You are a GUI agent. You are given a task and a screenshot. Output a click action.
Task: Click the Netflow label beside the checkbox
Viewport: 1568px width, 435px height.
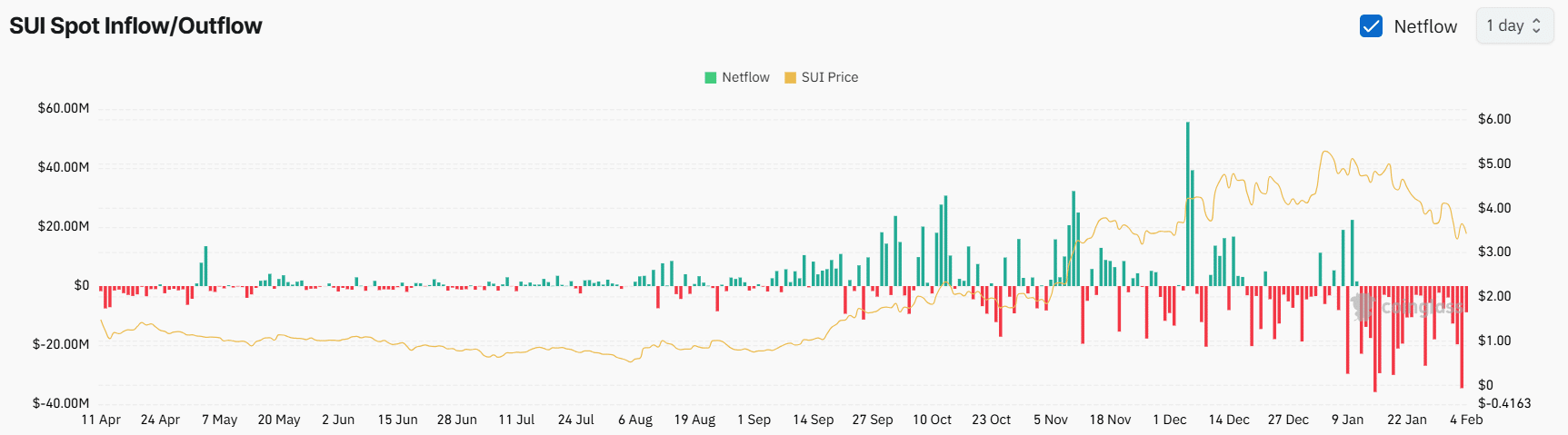point(1425,27)
